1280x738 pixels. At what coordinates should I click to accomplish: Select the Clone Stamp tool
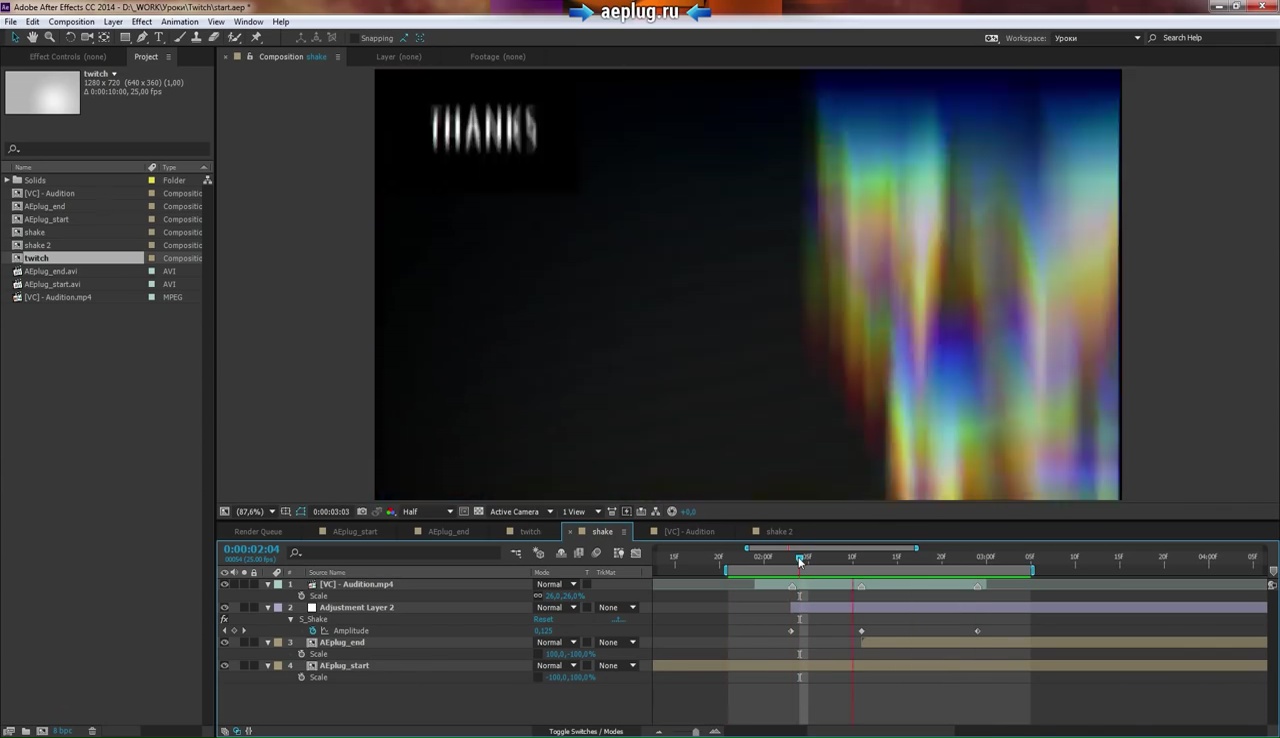point(196,38)
